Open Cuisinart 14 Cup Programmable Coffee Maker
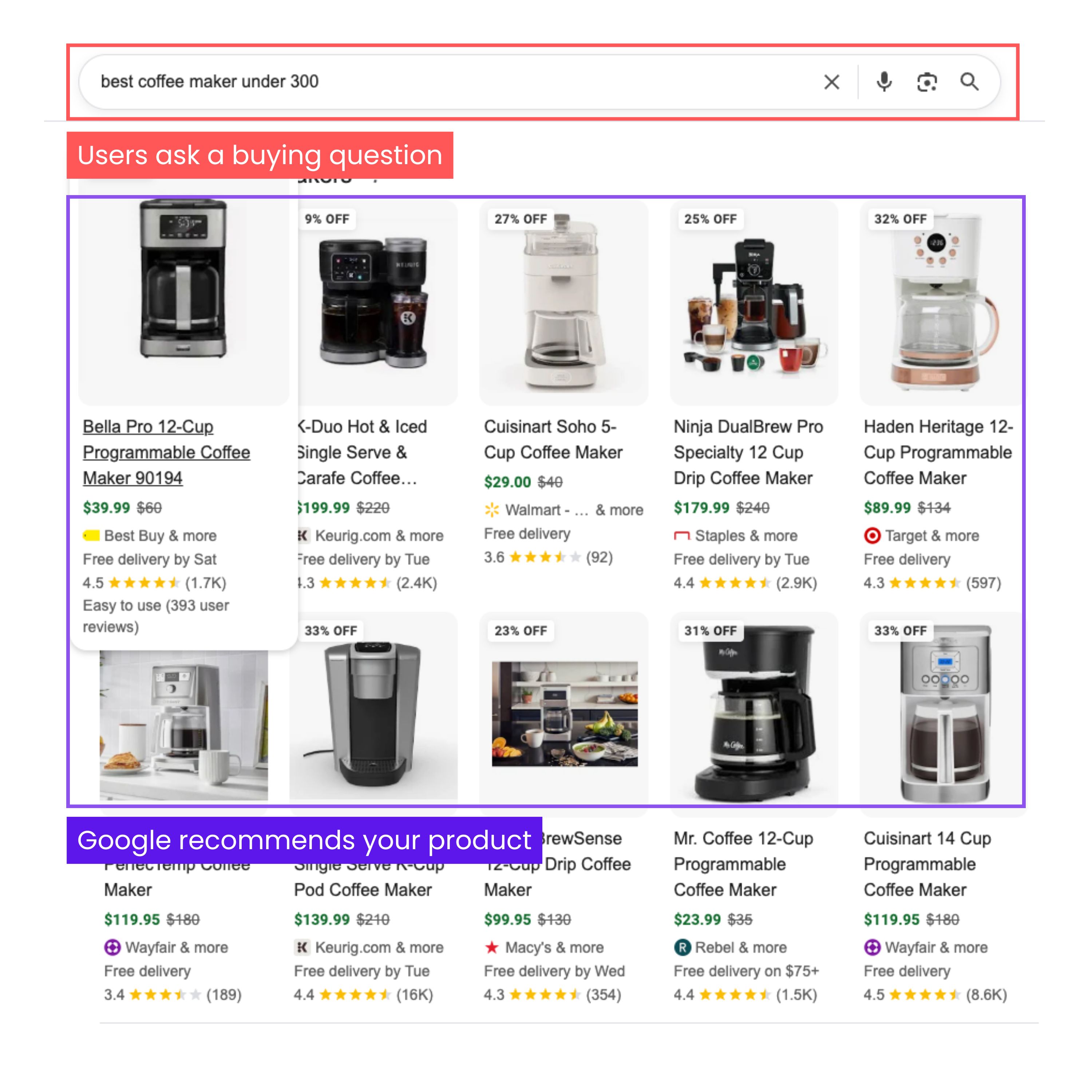1092x1092 pixels. 927,864
